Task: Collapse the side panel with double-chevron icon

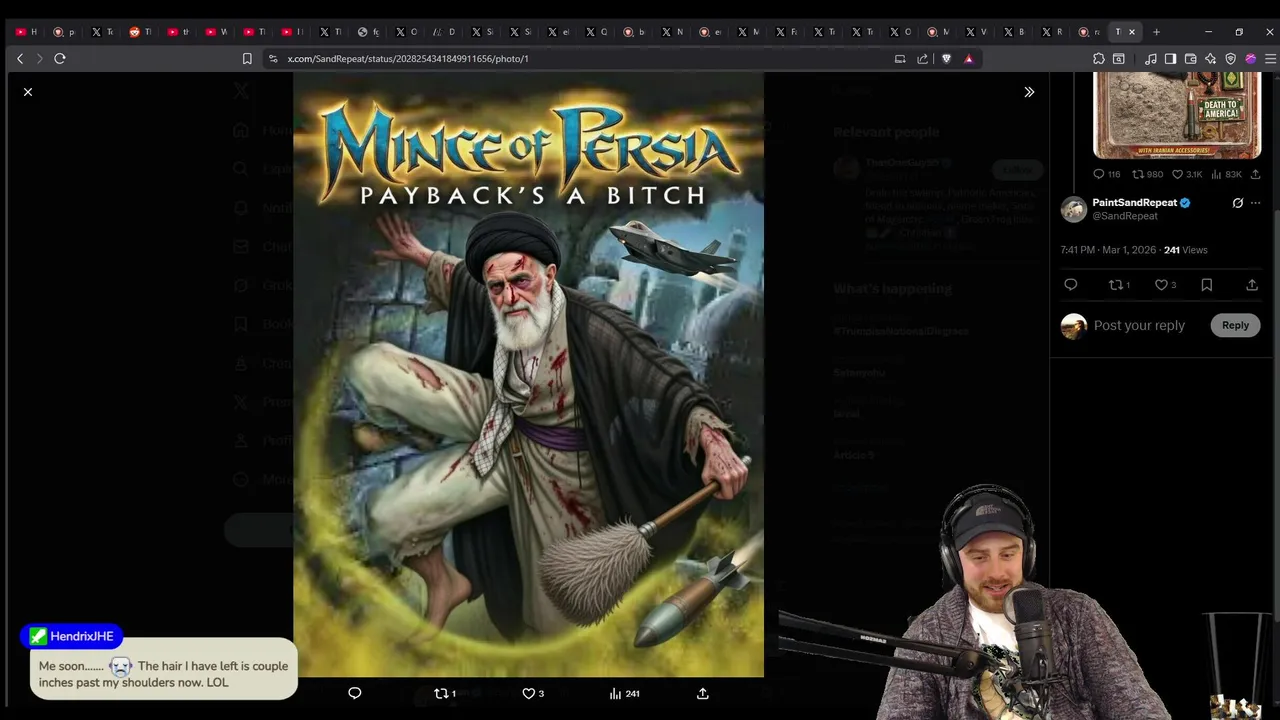Action: coord(1029,92)
